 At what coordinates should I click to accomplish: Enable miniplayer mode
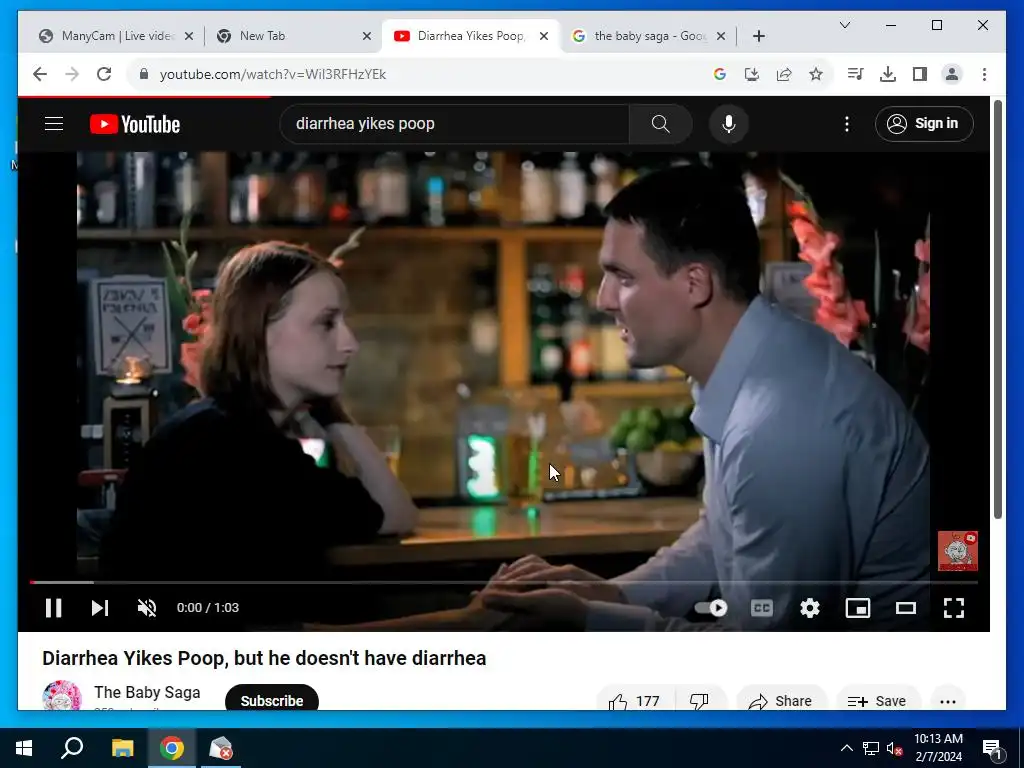coord(857,608)
